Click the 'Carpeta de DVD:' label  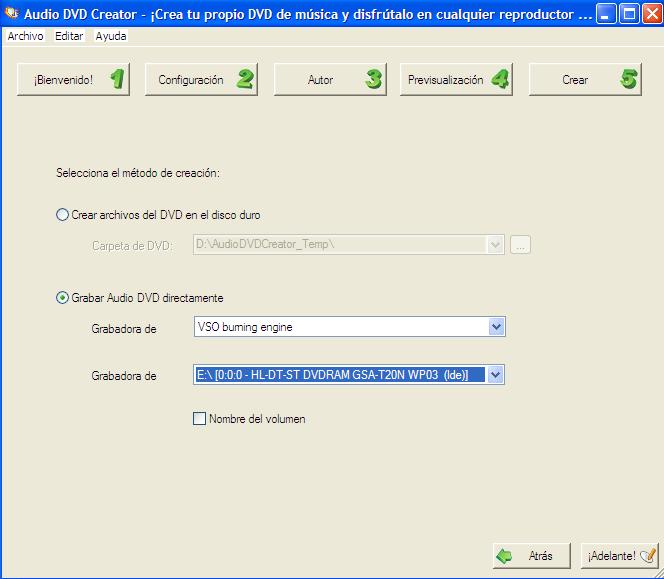point(132,246)
